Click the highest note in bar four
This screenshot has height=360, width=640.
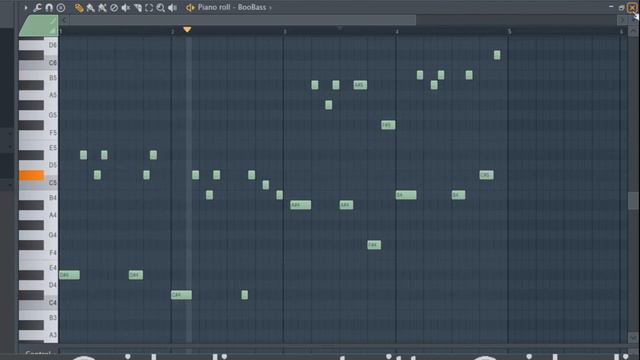tap(497, 55)
